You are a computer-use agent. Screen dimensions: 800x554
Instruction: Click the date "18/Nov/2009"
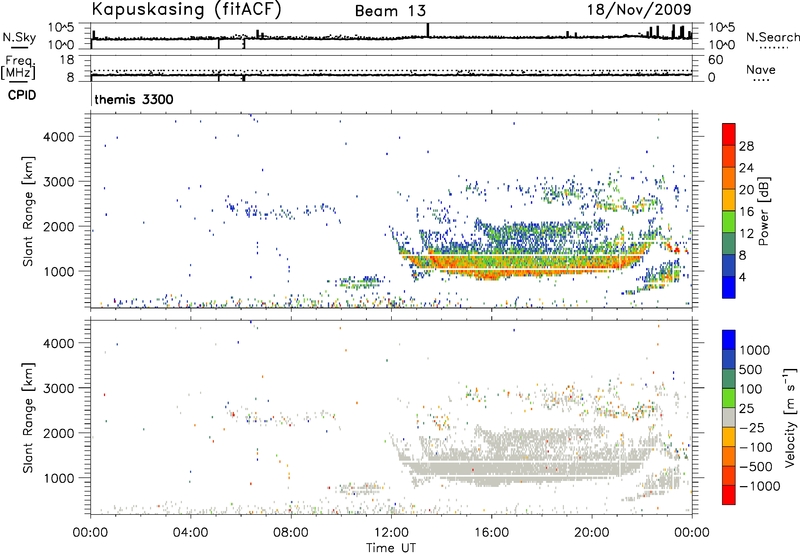[639, 9]
